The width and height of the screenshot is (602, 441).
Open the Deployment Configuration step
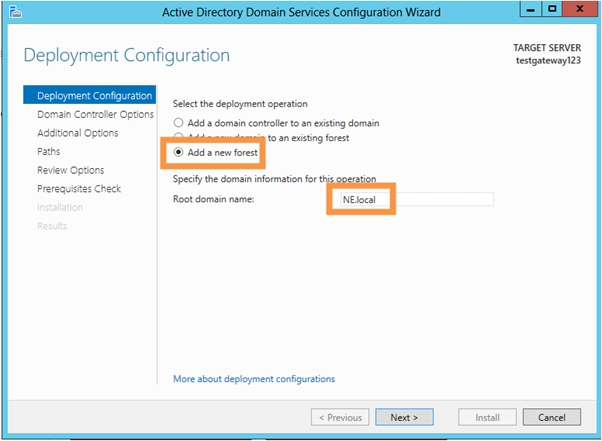(x=89, y=95)
